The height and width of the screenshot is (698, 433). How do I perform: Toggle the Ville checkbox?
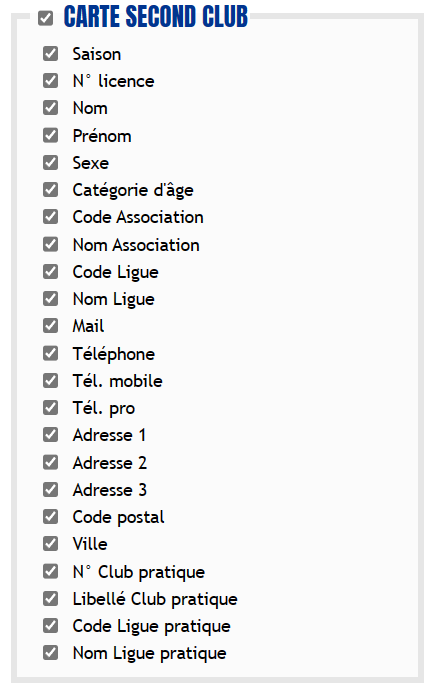click(x=51, y=544)
